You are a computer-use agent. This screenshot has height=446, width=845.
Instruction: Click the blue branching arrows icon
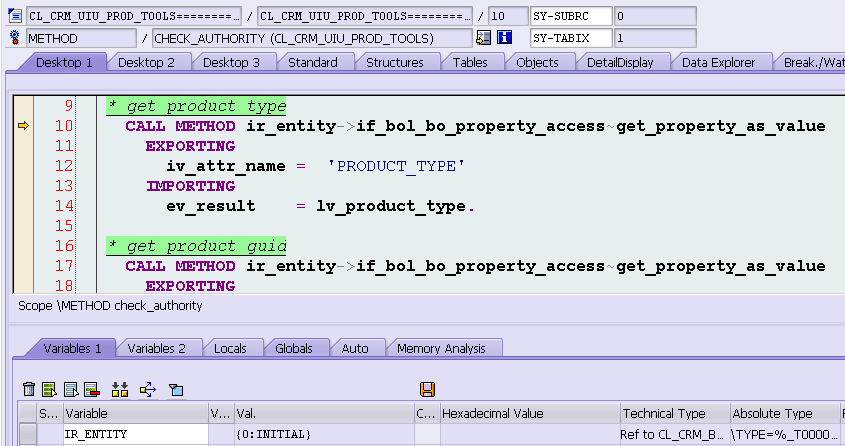148,389
